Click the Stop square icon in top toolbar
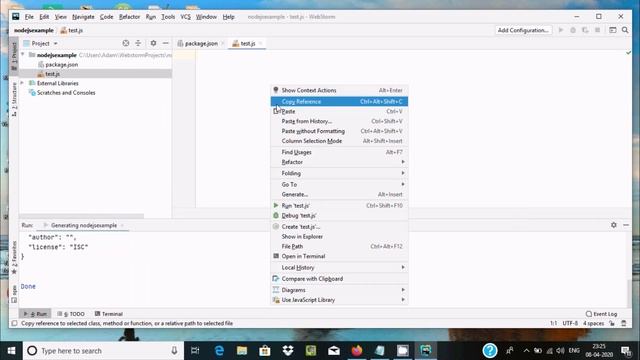 click(598, 30)
